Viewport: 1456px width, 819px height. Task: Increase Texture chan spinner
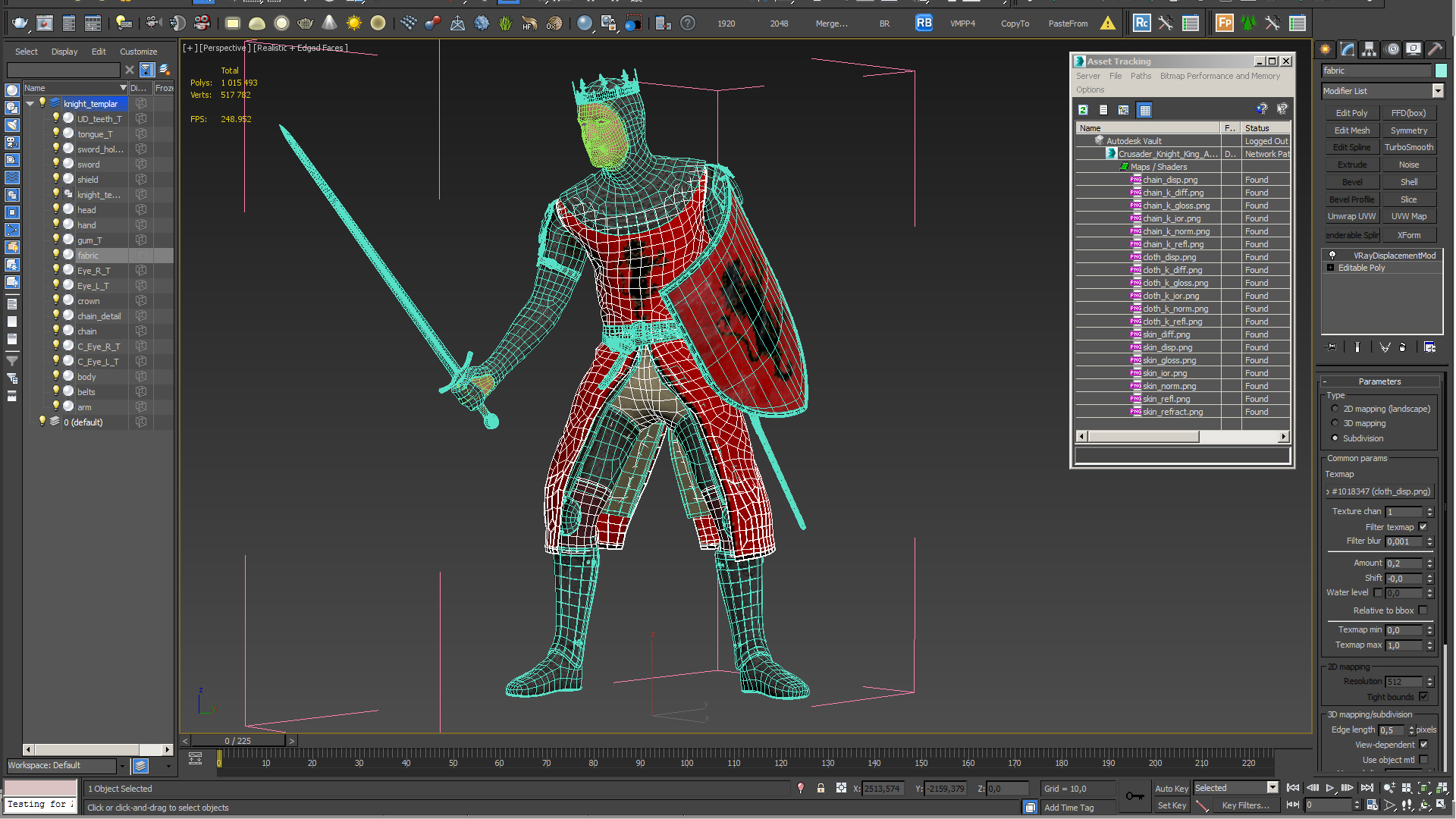[x=1430, y=509]
